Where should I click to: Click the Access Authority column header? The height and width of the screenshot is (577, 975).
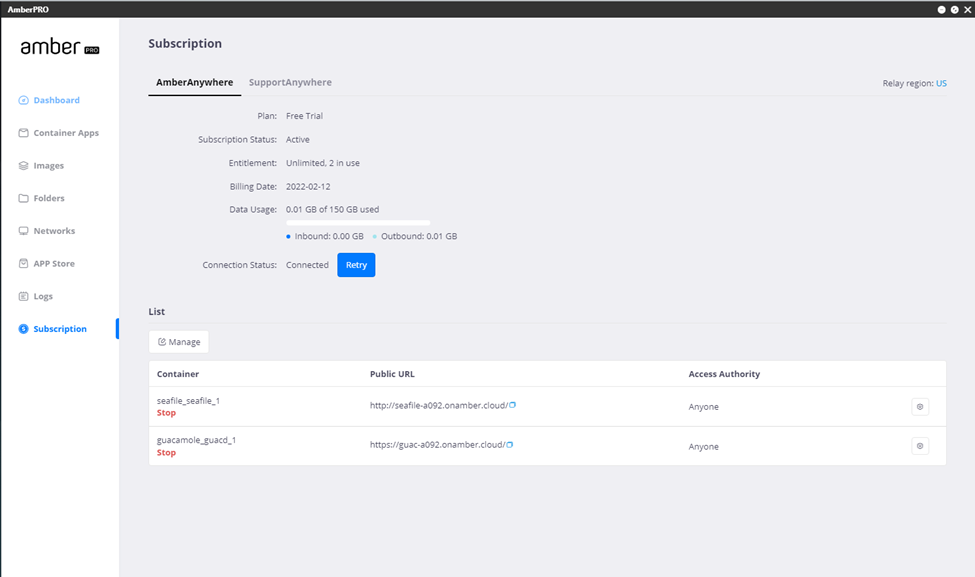coord(724,374)
